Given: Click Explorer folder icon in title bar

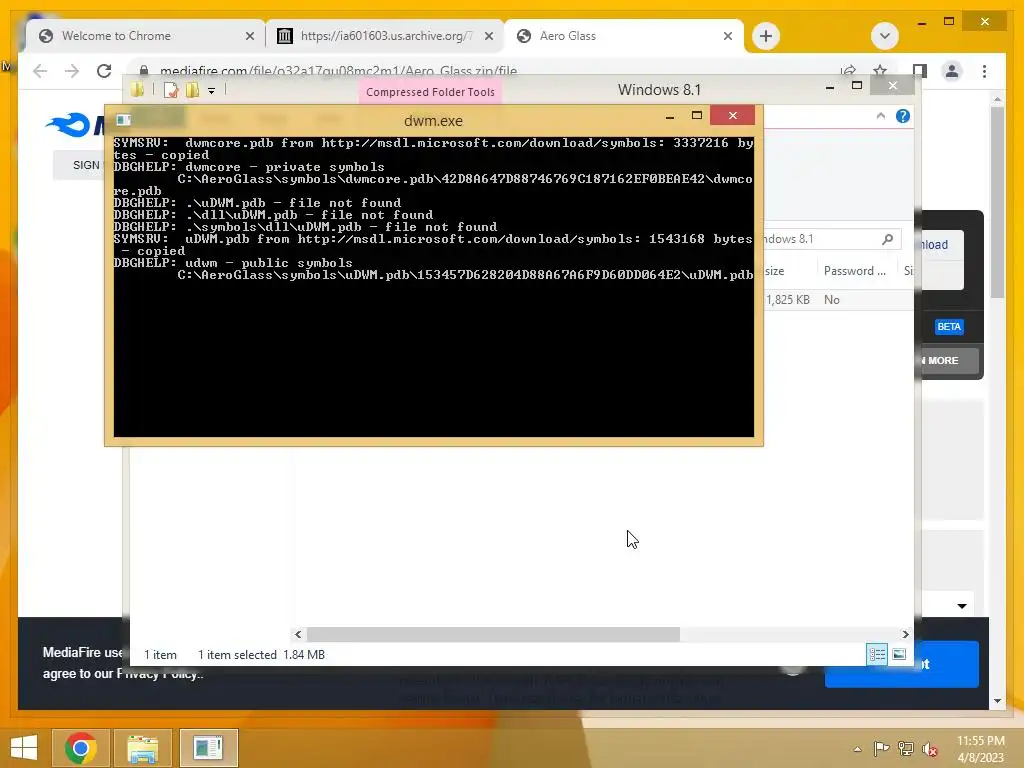Looking at the screenshot, I should (137, 89).
